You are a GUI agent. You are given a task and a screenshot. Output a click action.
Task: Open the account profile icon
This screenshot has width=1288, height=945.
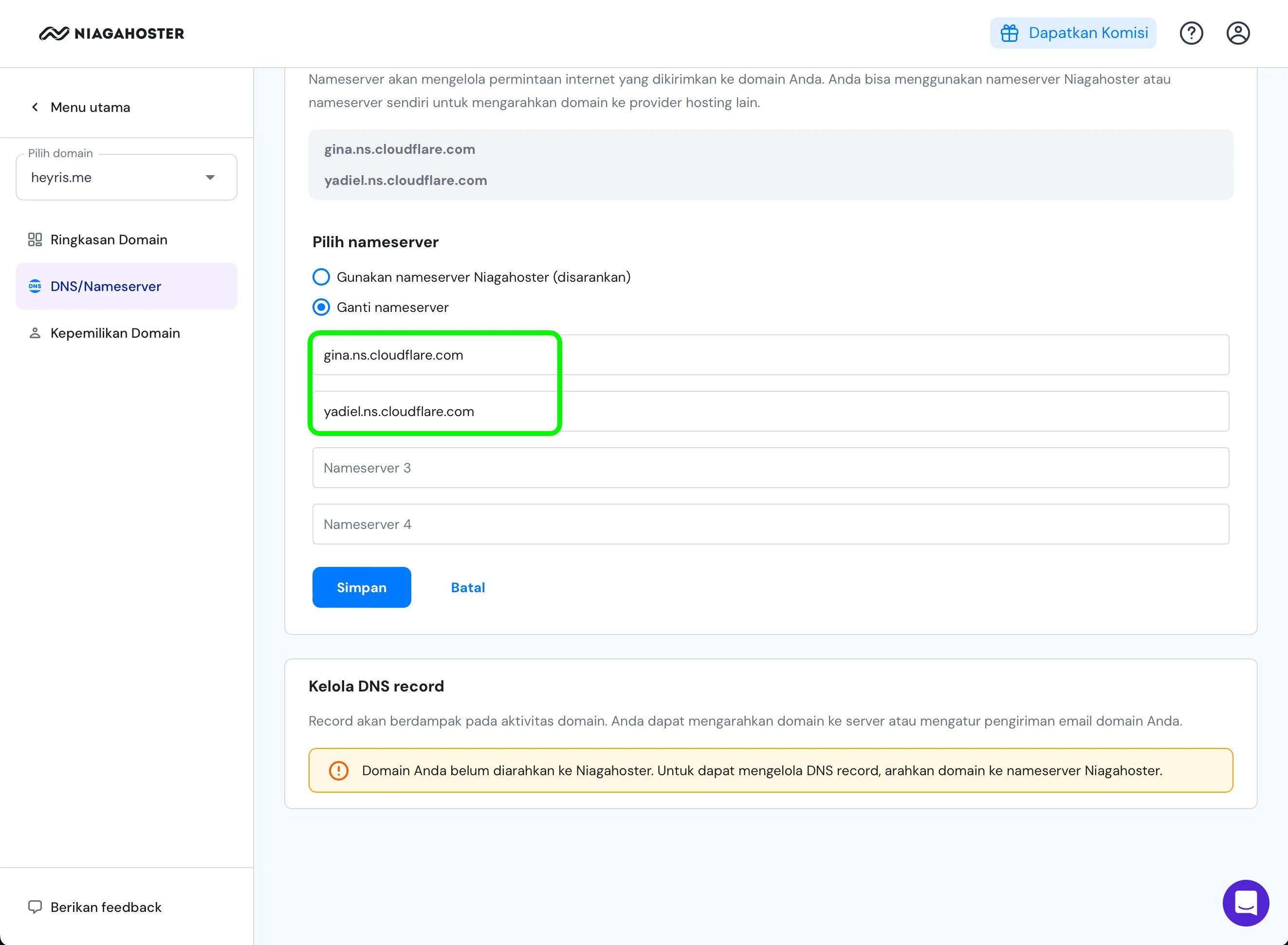click(1238, 33)
